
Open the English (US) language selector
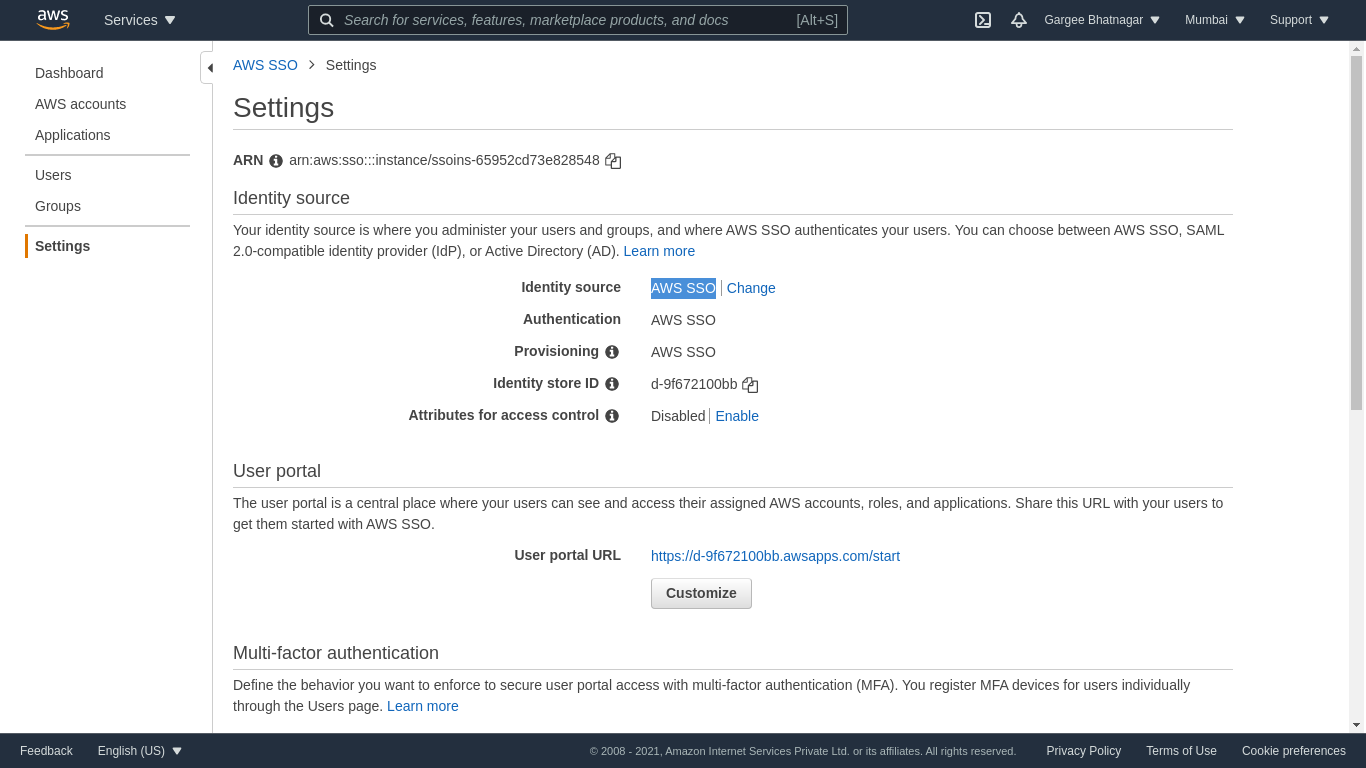140,751
